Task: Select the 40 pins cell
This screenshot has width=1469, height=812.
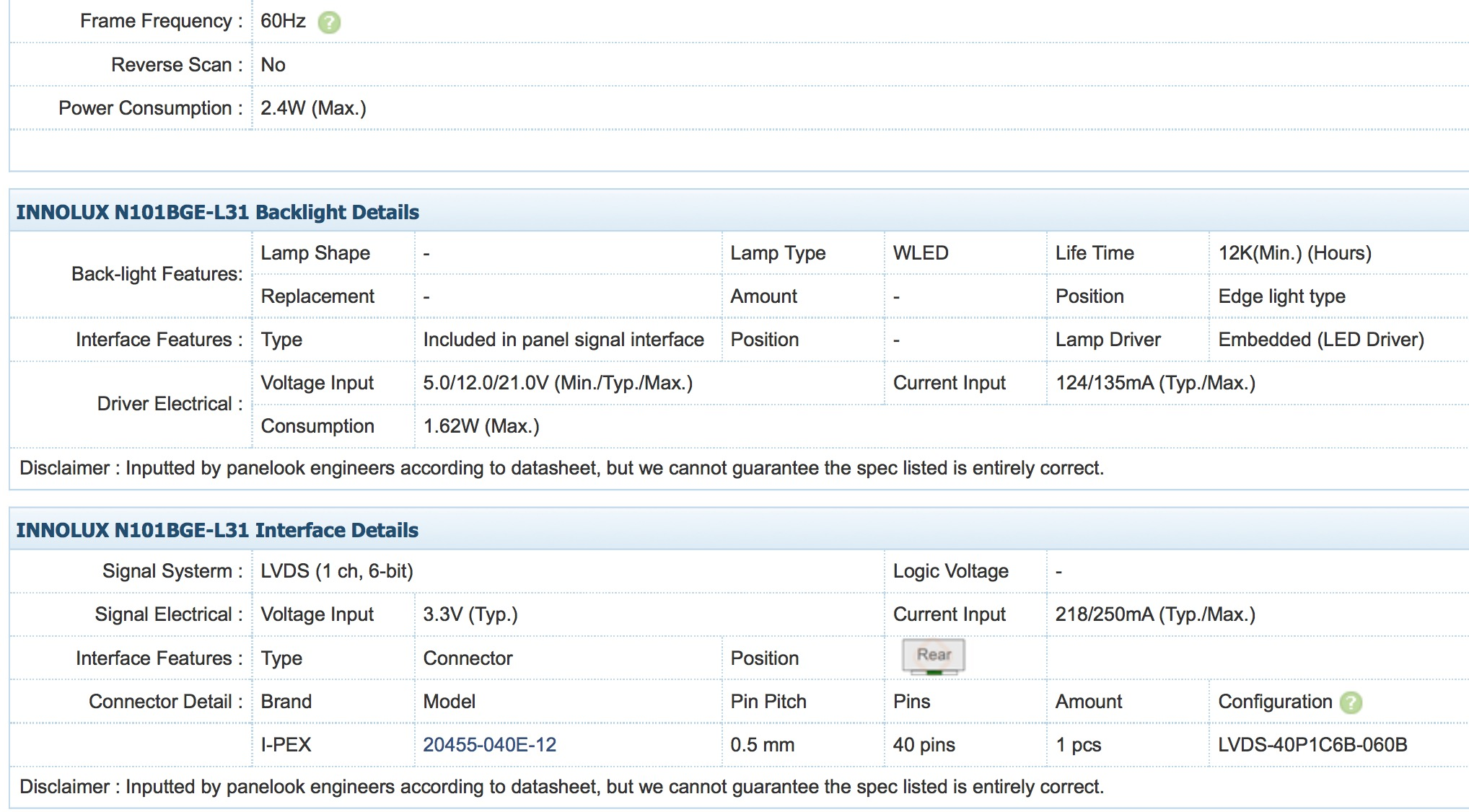Action: click(x=924, y=745)
